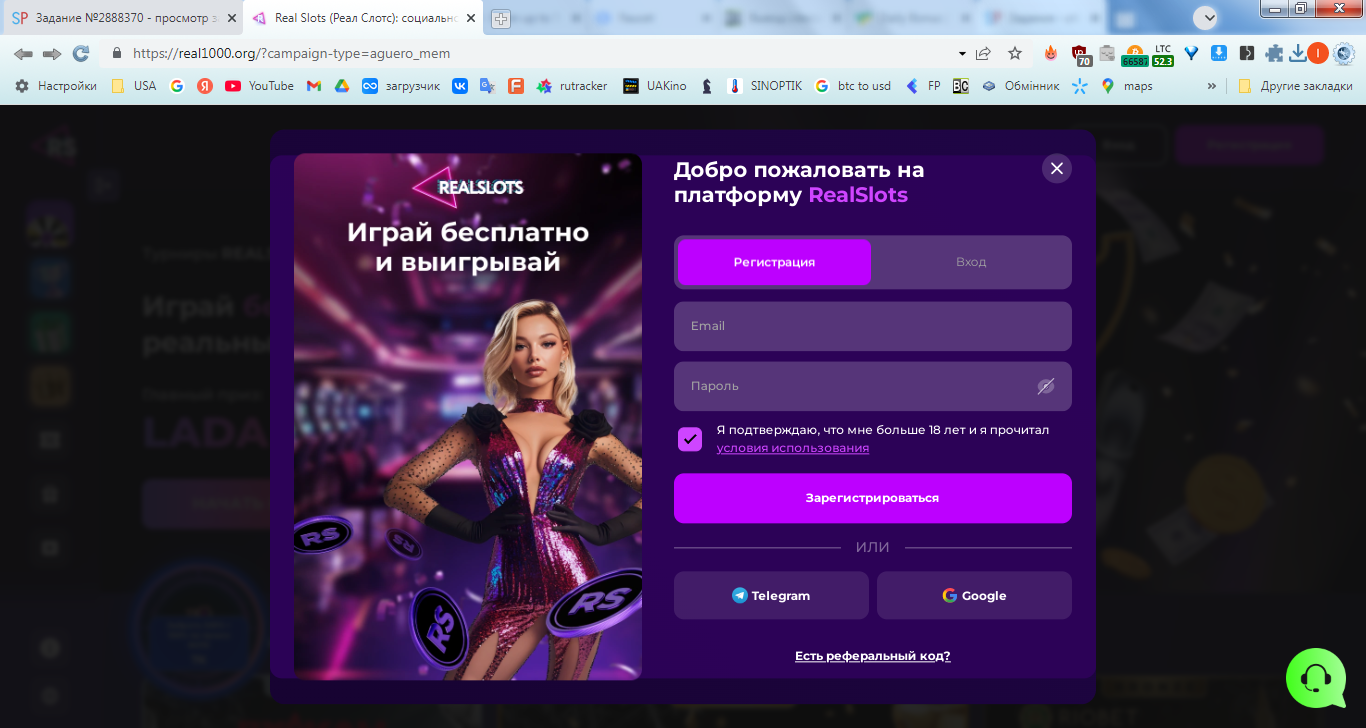Screen dimensions: 1366x728
Task: Show browser downloads arrow
Action: pyautogui.click(x=1298, y=54)
